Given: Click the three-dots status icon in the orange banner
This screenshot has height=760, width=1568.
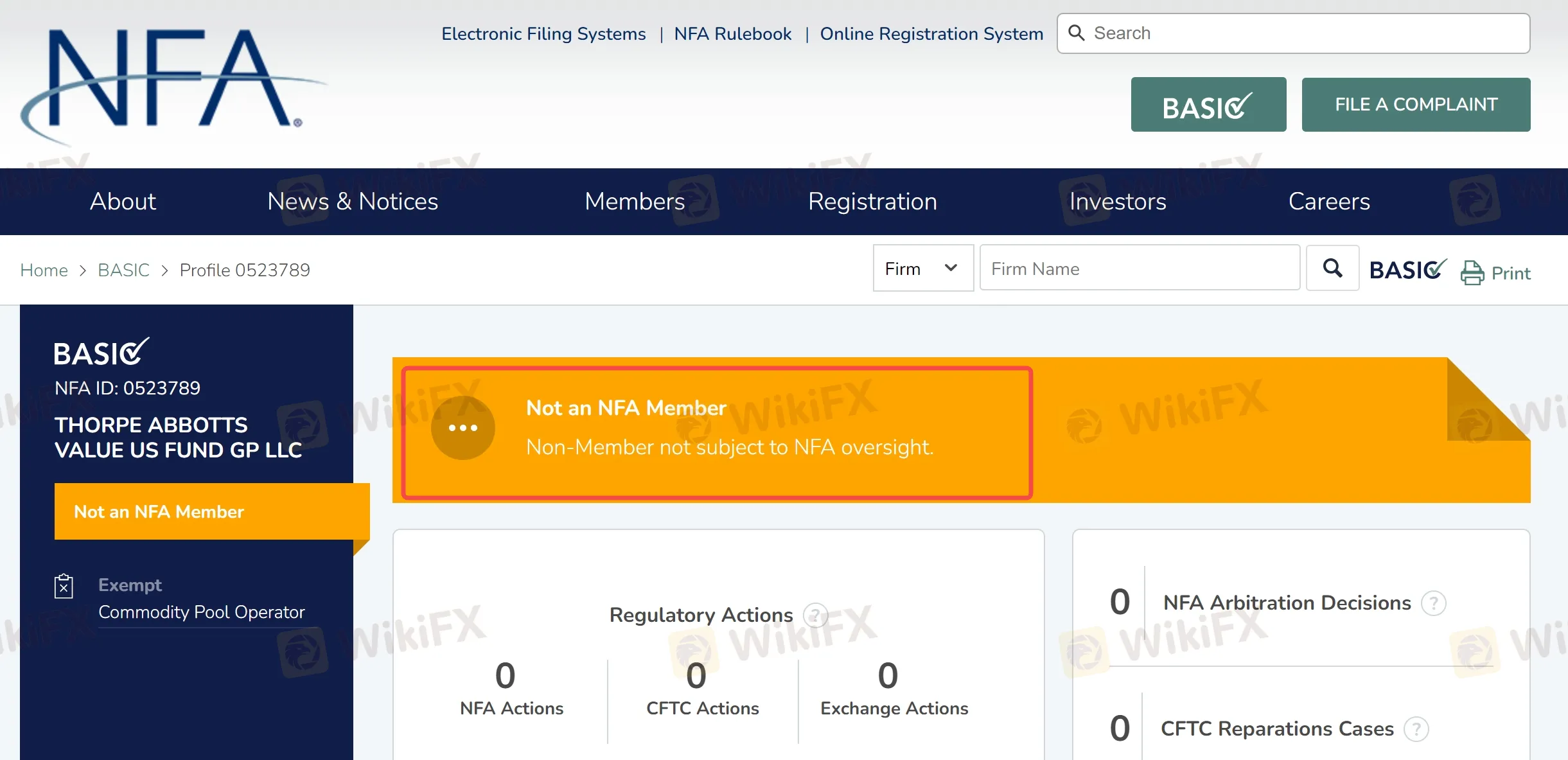Looking at the screenshot, I should point(463,427).
